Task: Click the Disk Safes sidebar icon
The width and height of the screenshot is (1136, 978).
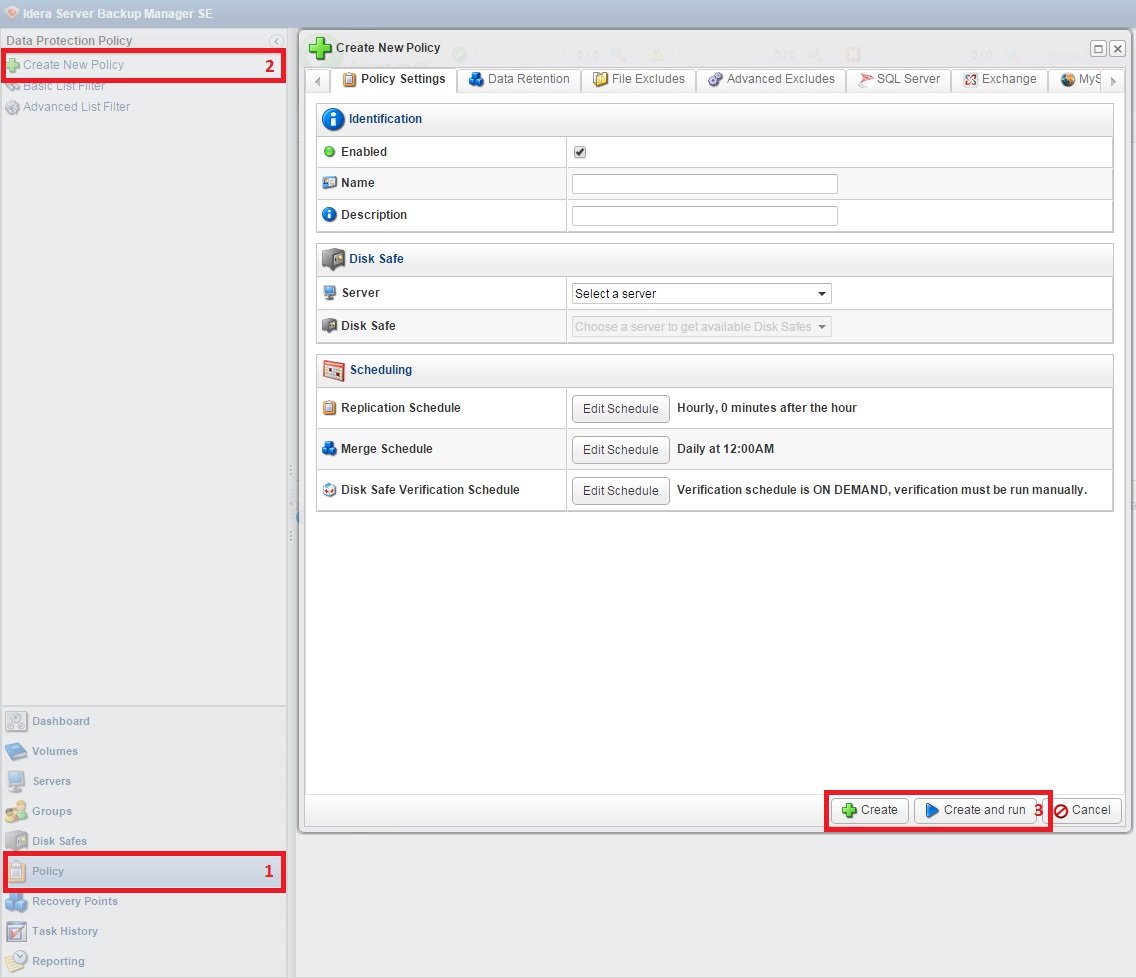Action: click(16, 841)
